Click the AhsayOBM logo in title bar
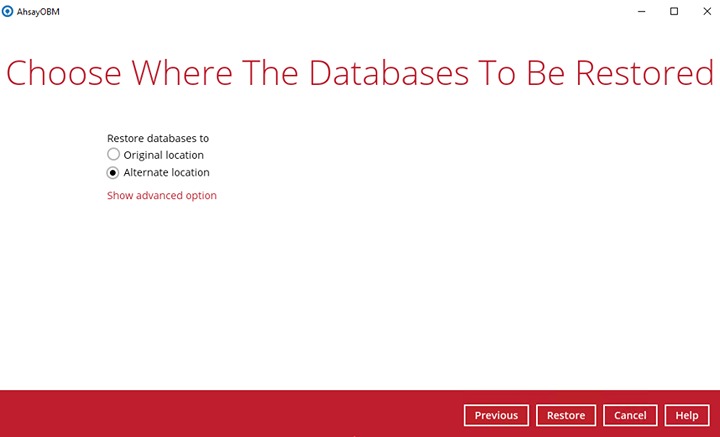The image size is (720, 437). coord(9,10)
